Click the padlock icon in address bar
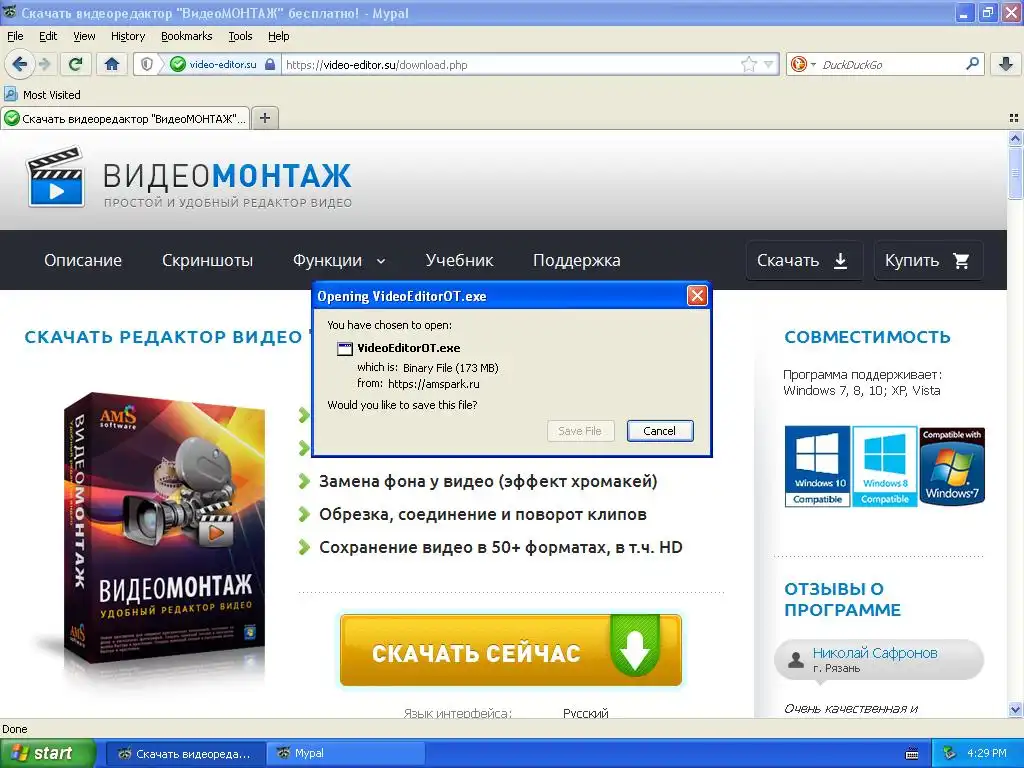This screenshot has height=768, width=1024. coord(270,65)
